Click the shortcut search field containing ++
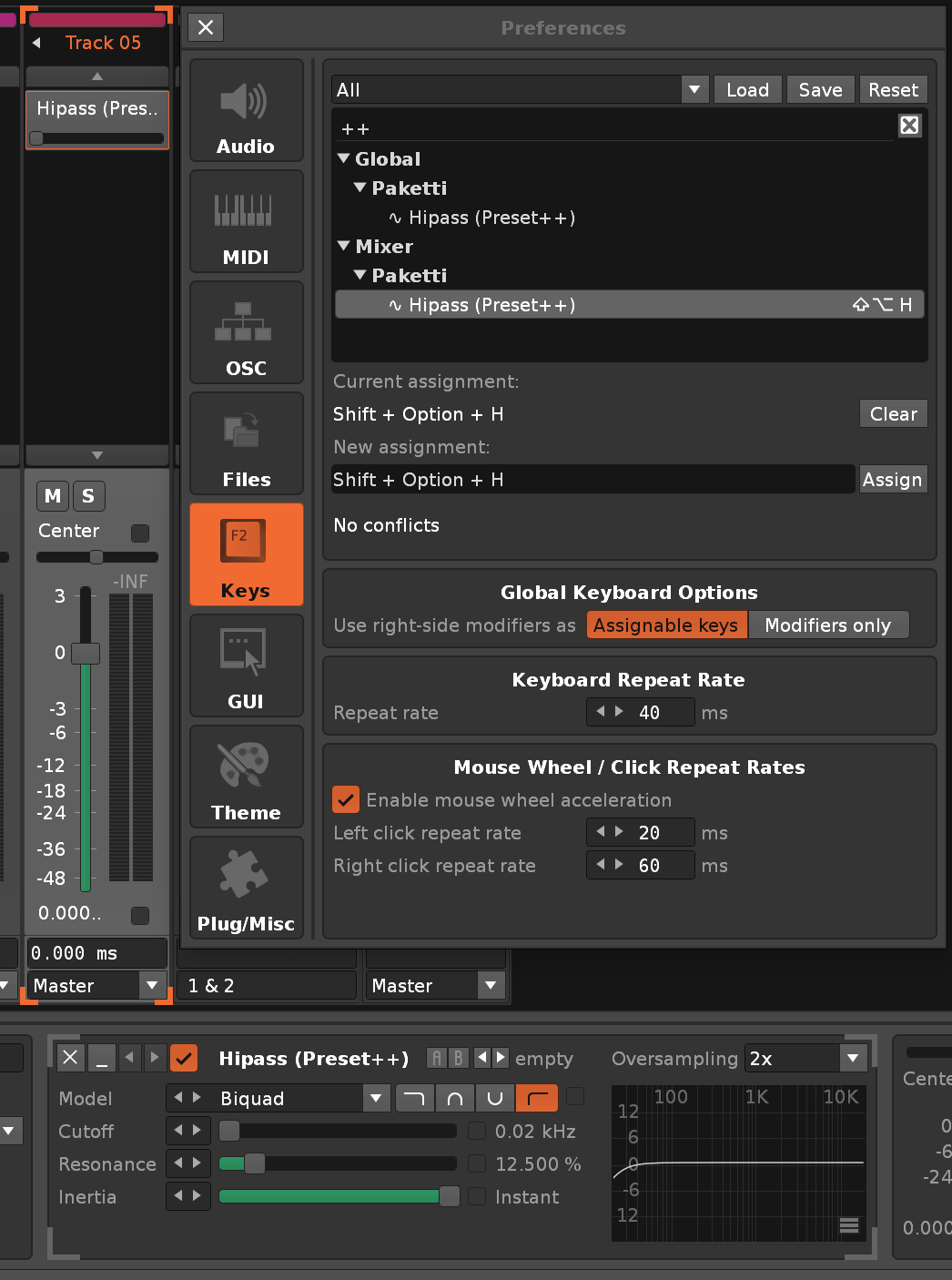 [610, 129]
